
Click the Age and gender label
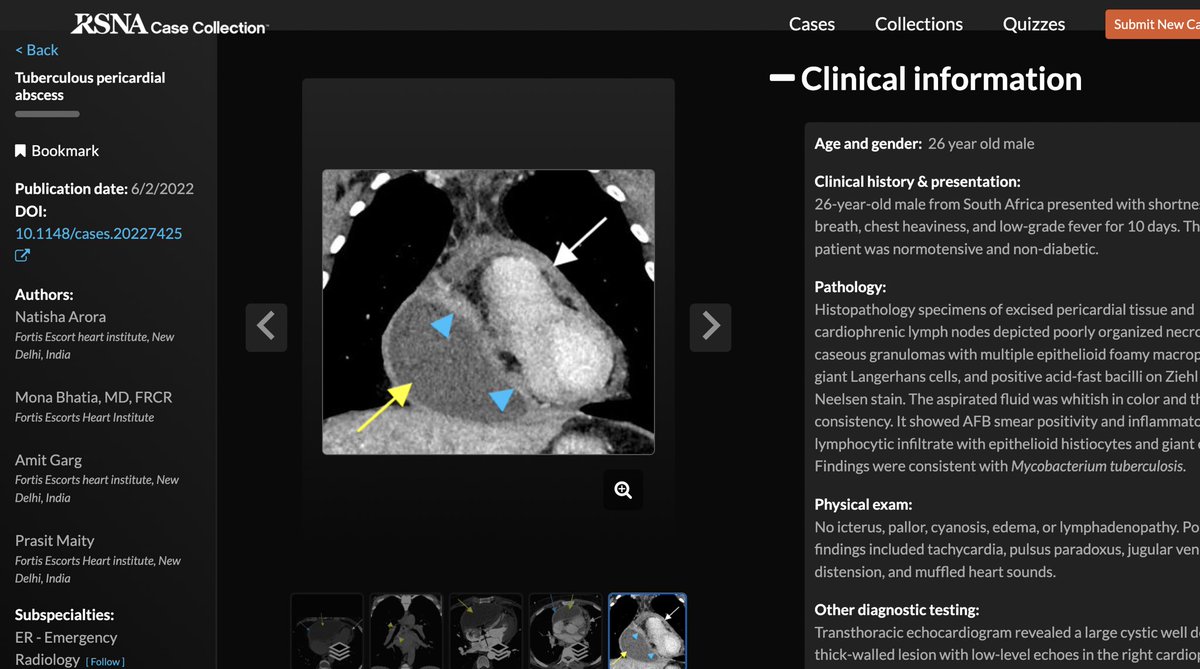[868, 143]
